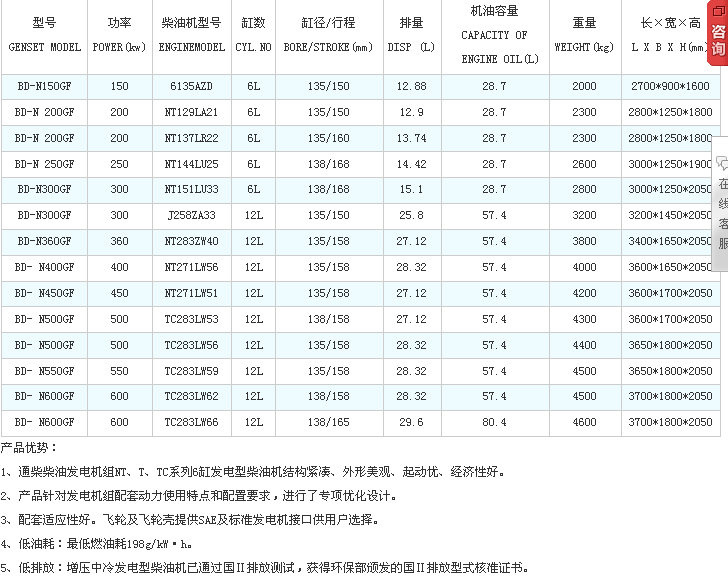Click the NT144LU25 engine cell
This screenshot has width=728, height=580.
(191, 164)
